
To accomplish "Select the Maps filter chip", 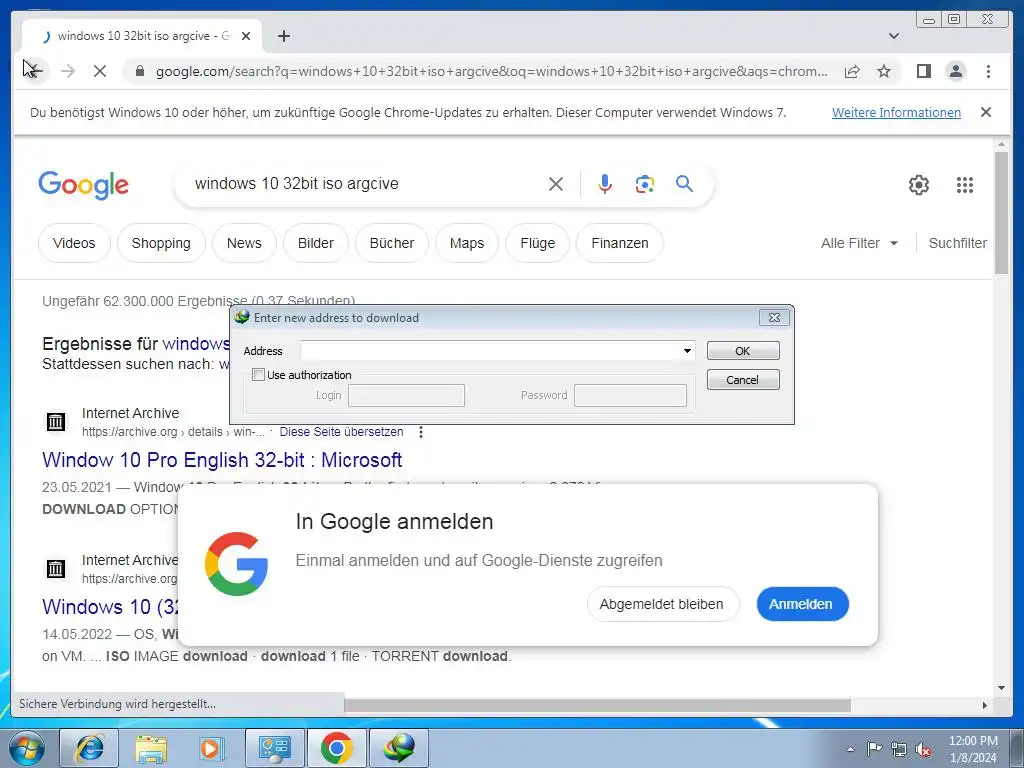I will [x=467, y=243].
